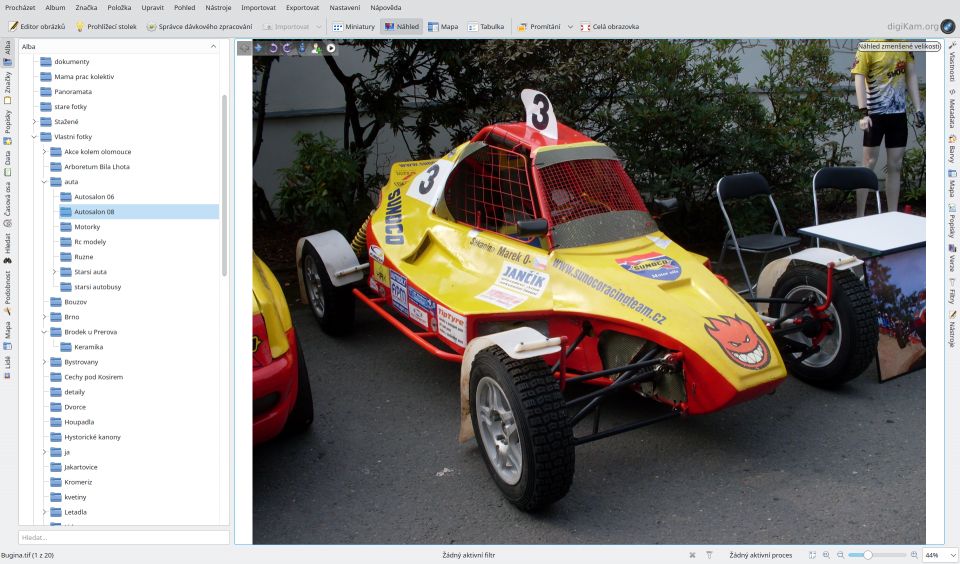Switch to Miniatury thumbnail view
This screenshot has width=960, height=564.
tap(353, 26)
